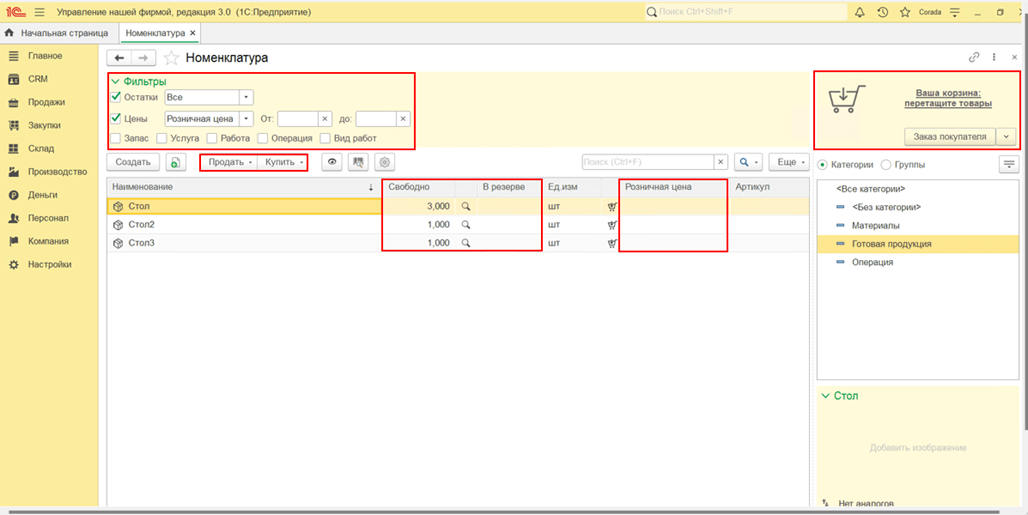Click the eye icon in list toolbar
The width and height of the screenshot is (1028, 515).
332,162
